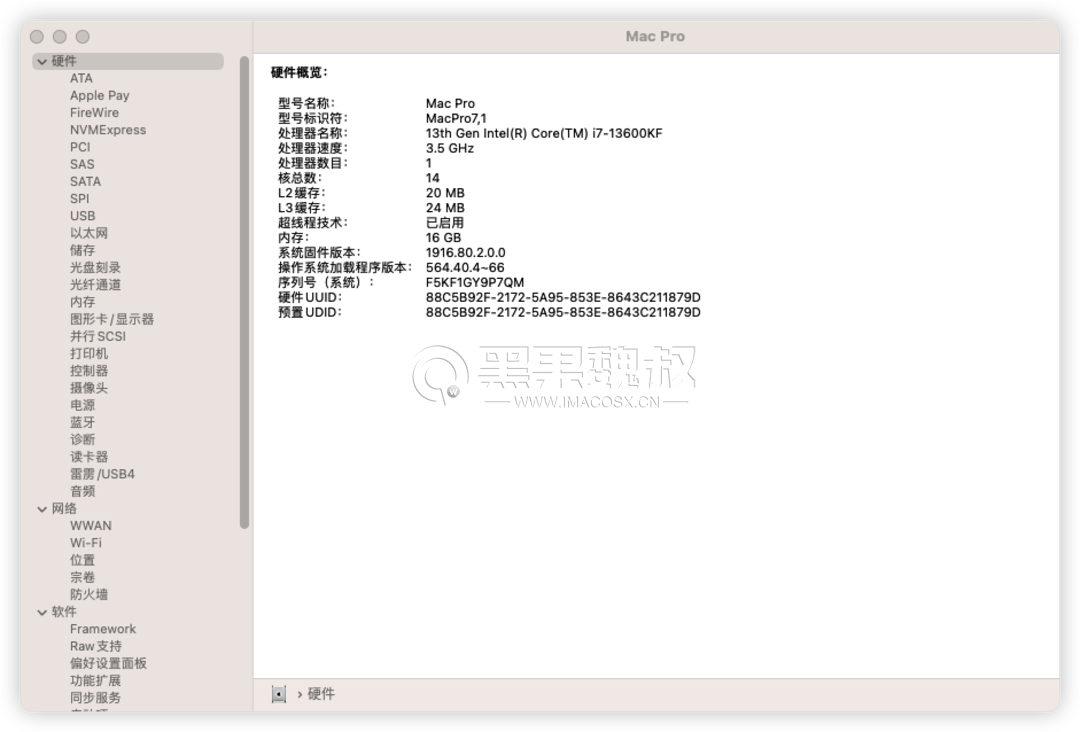The image size is (1080, 732).
Task: Click the 预置 UDID value
Action: point(563,313)
